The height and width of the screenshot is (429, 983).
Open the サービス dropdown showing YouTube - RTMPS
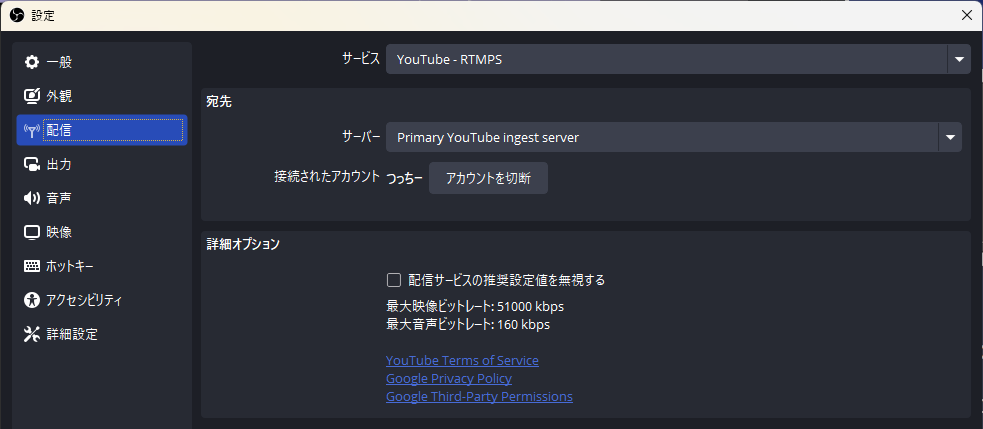coord(678,60)
